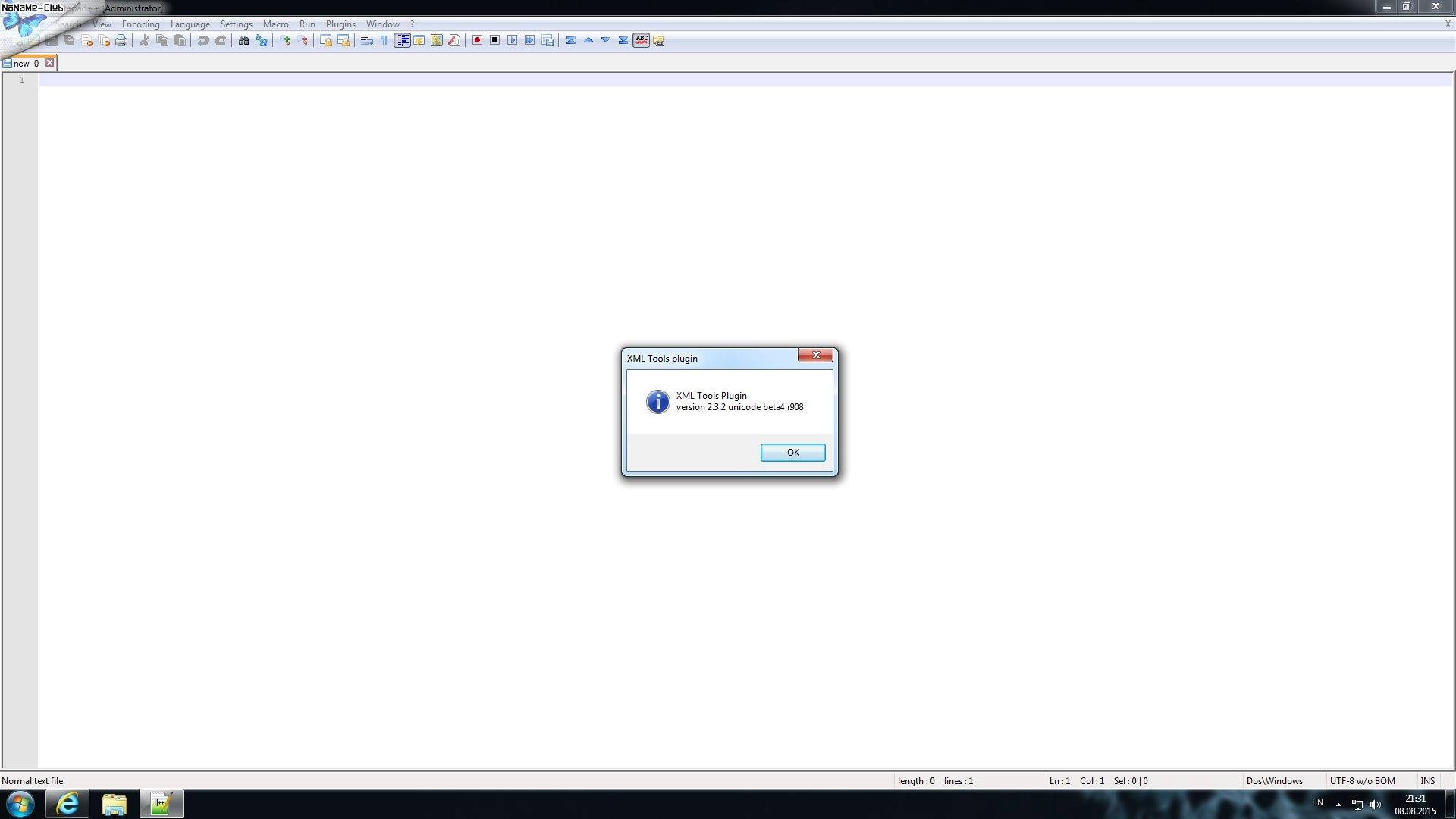This screenshot has width=1456, height=819.
Task: Click the Cut scissors icon
Action: 144,40
